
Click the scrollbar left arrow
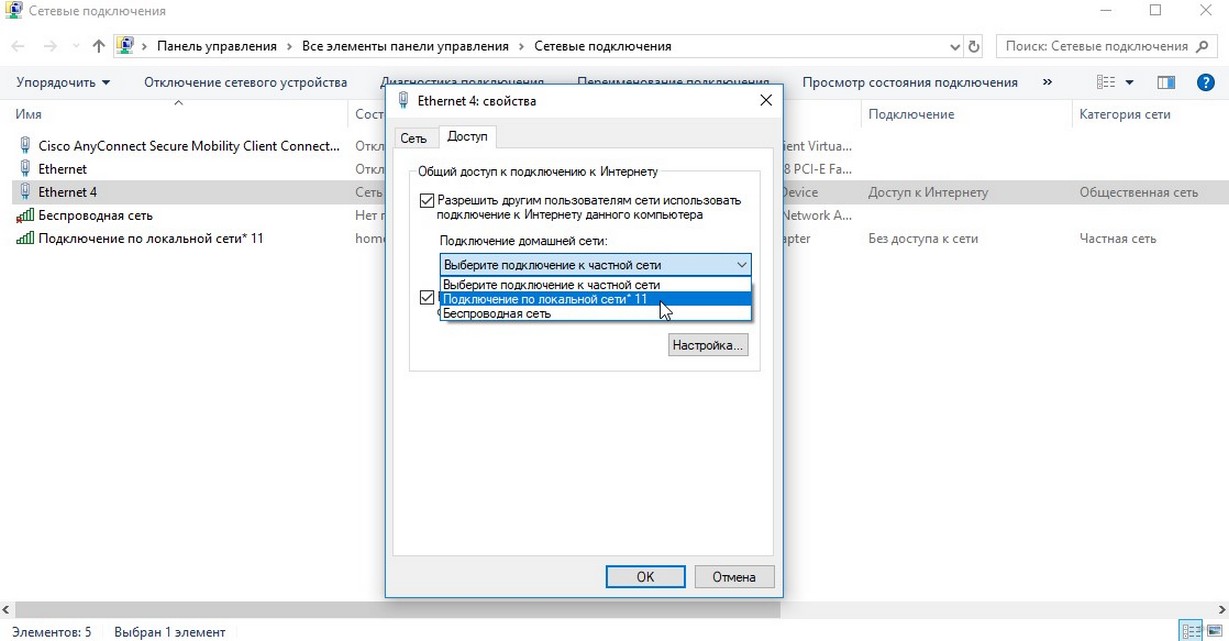(x=6, y=609)
